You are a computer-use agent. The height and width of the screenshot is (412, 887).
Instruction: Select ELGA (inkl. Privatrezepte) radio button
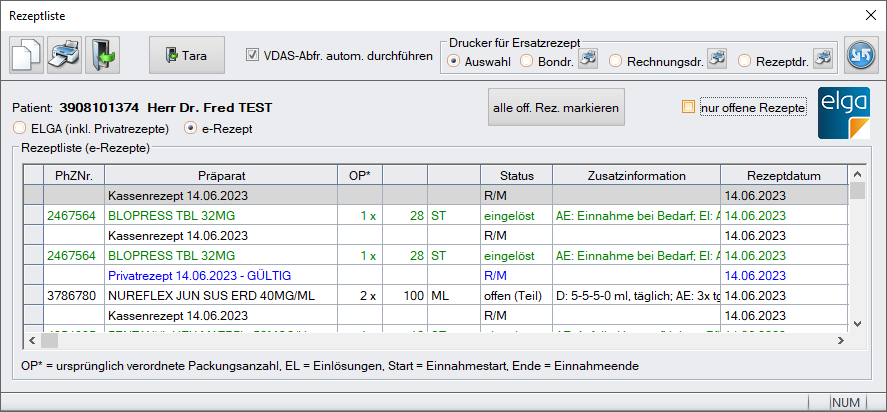point(20,128)
